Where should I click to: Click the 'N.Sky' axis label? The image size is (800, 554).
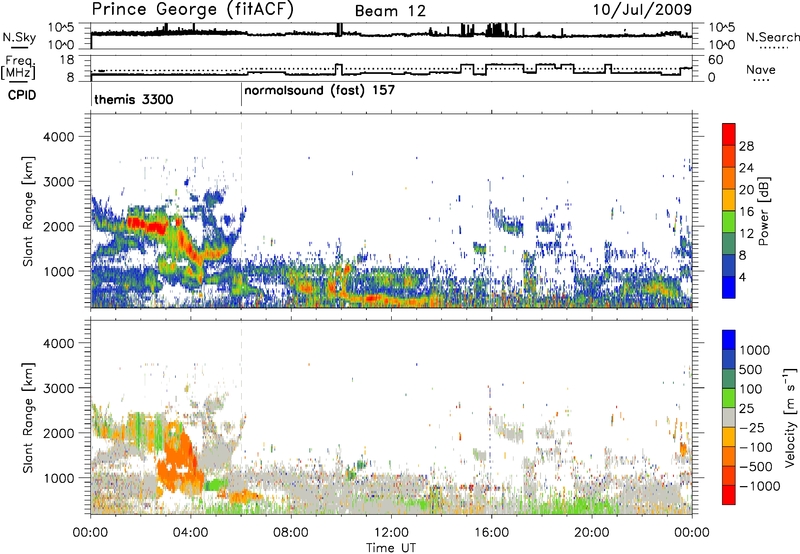pyautogui.click(x=19, y=37)
